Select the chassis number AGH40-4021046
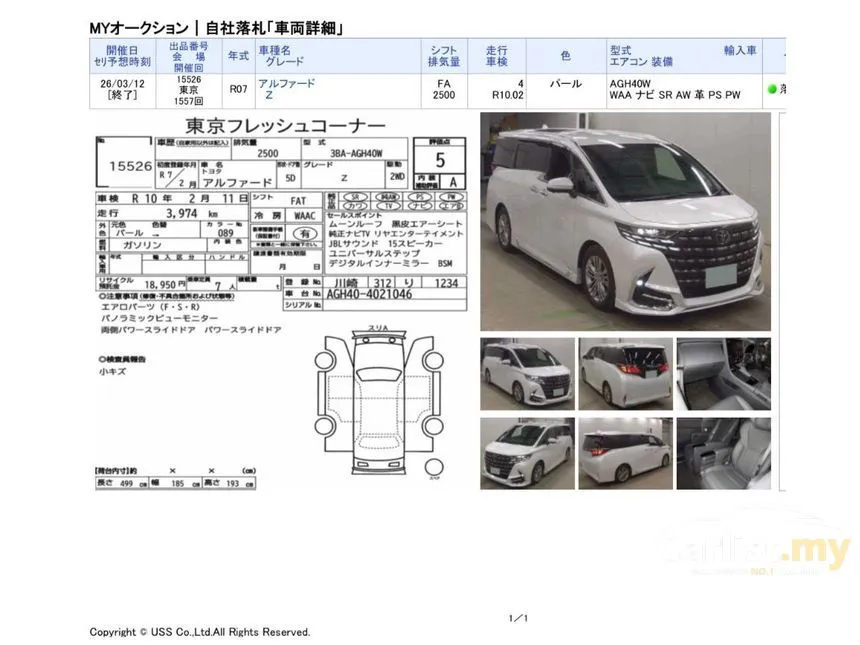The image size is (860, 645). [x=369, y=294]
